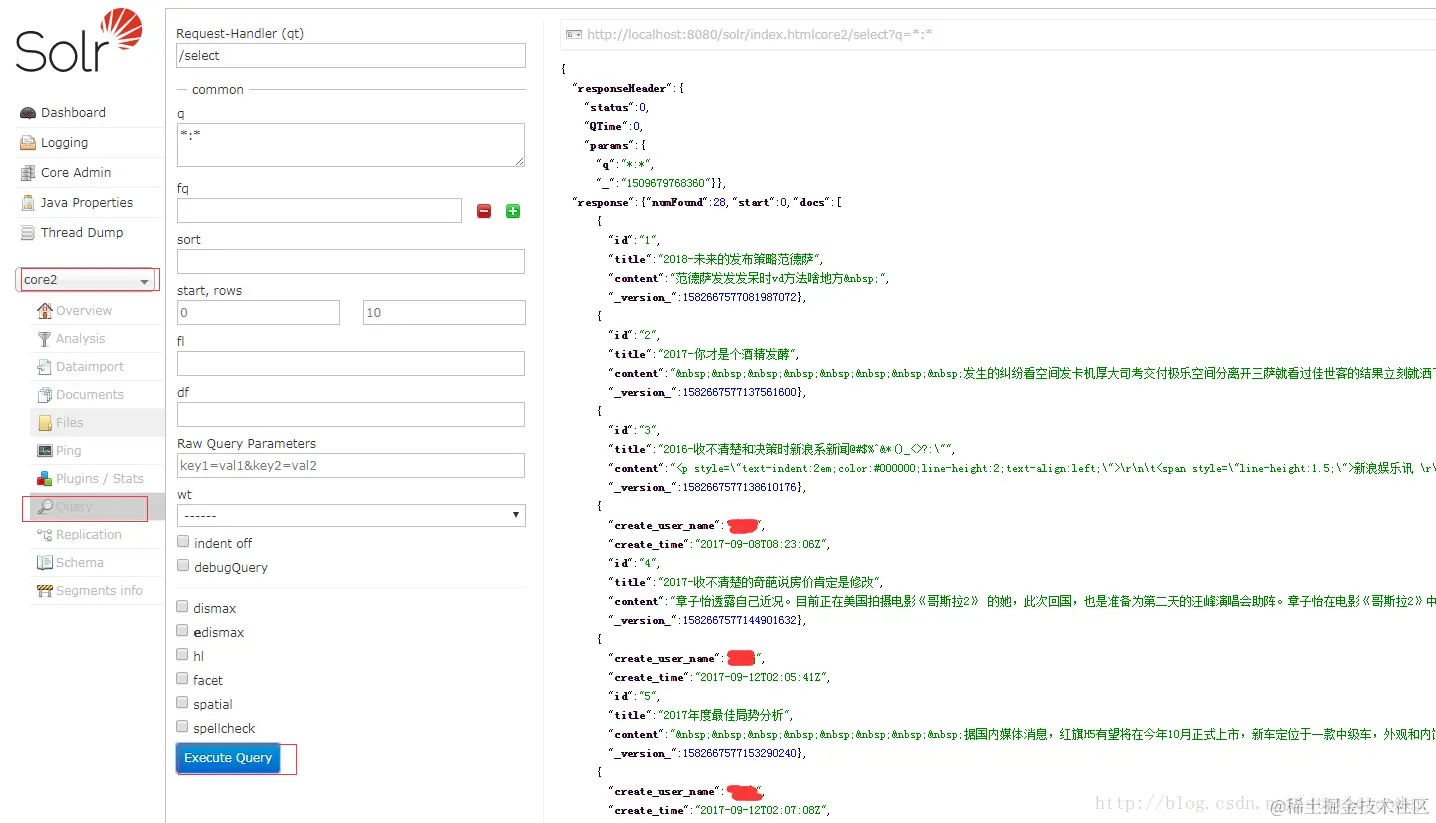
Task: Select the numFound value 28 text
Action: click(721, 202)
